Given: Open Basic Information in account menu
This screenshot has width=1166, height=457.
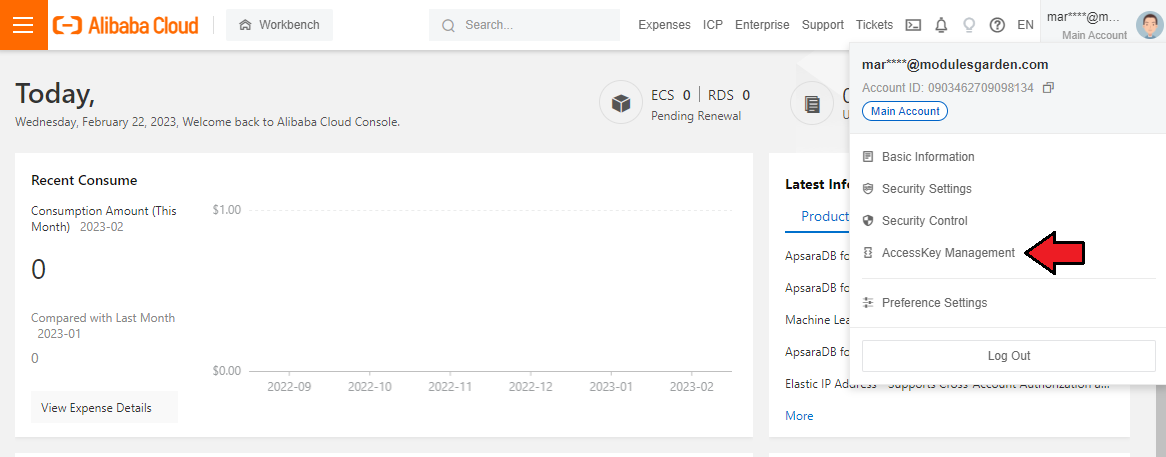Looking at the screenshot, I should click(928, 157).
